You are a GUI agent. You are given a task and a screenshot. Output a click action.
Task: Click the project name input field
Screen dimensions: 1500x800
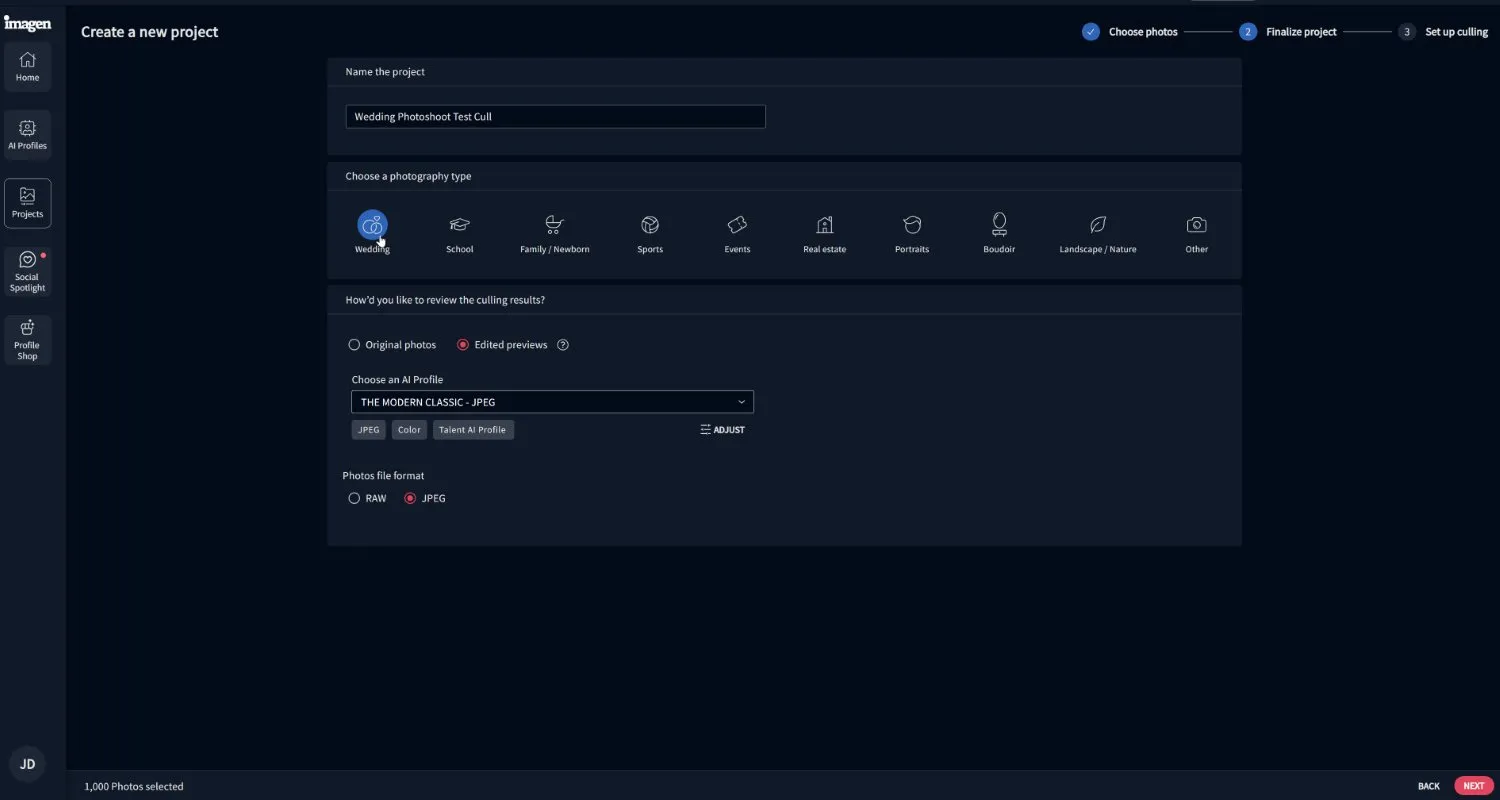point(555,117)
